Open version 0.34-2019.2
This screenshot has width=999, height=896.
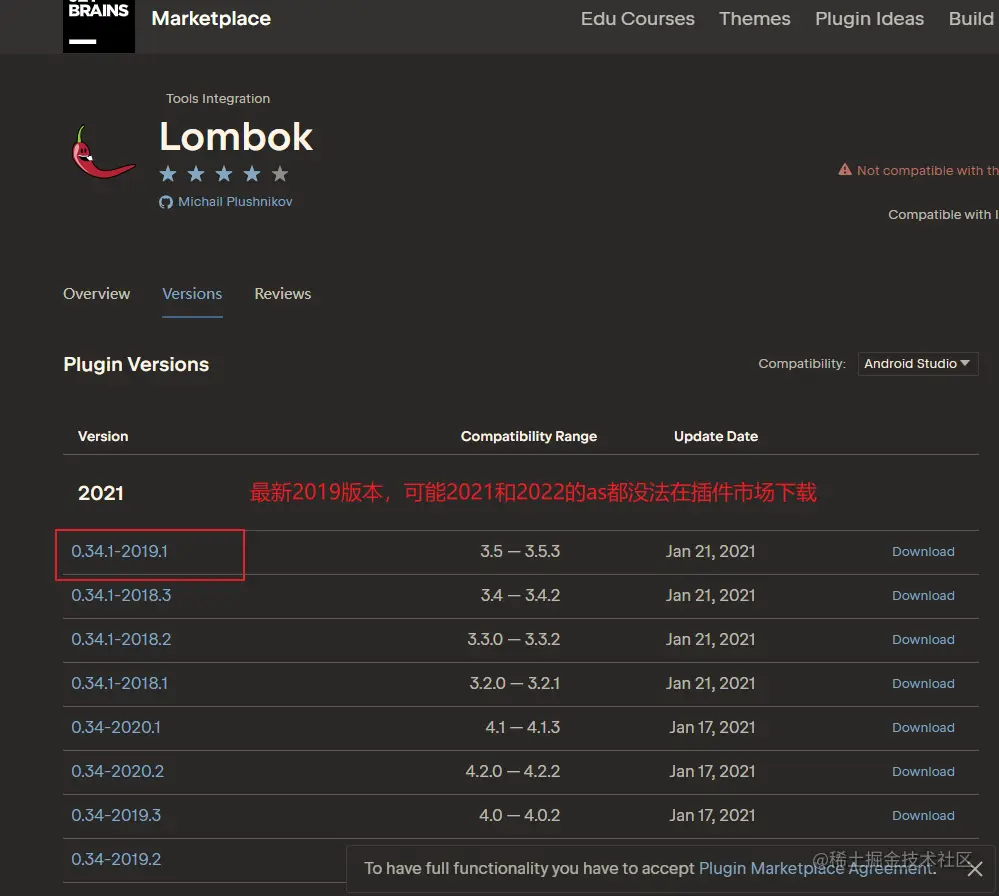pos(116,859)
